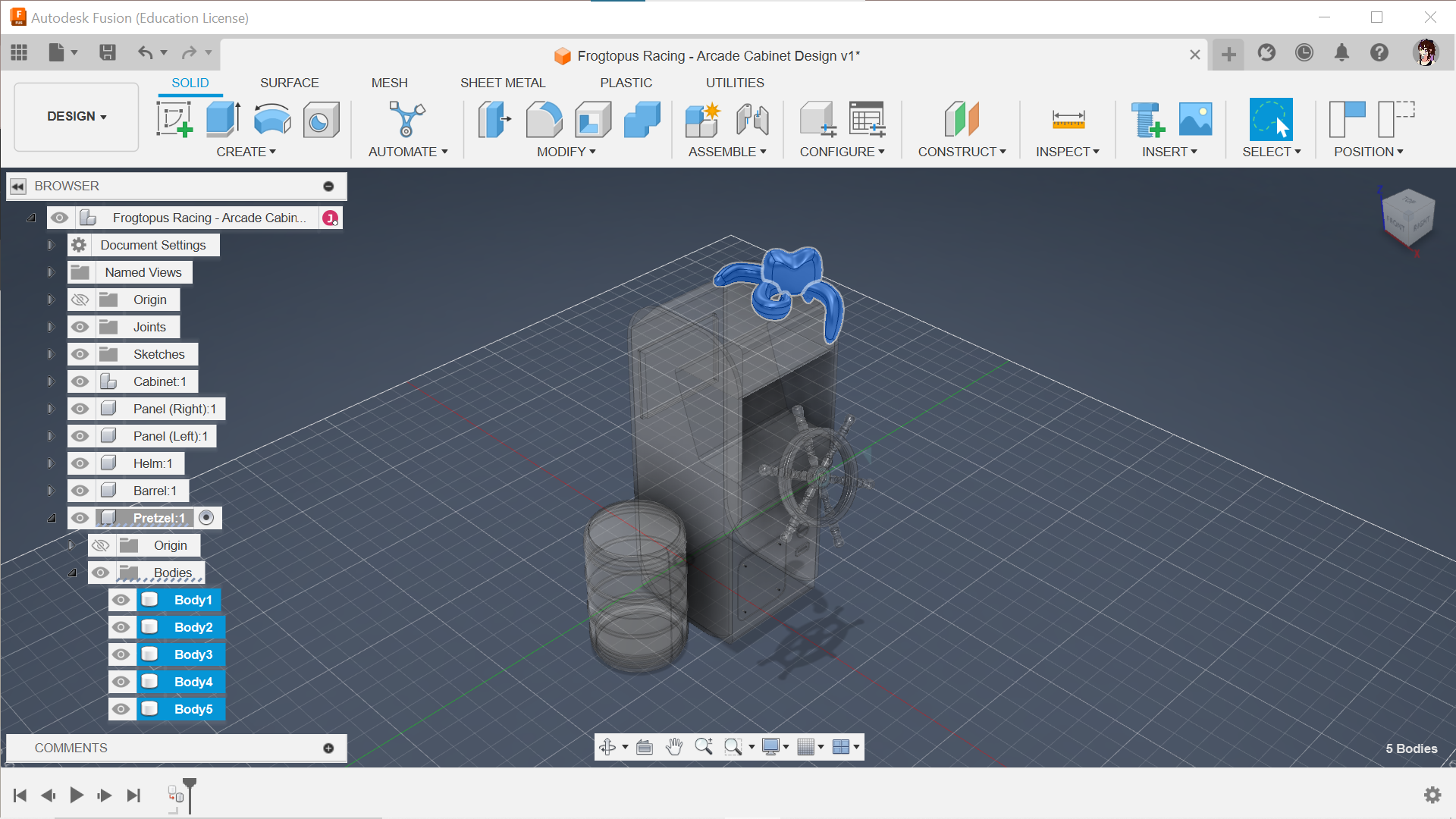This screenshot has width=1456, height=819.
Task: Collapse the Pretzel:1 component node
Action: coord(52,518)
